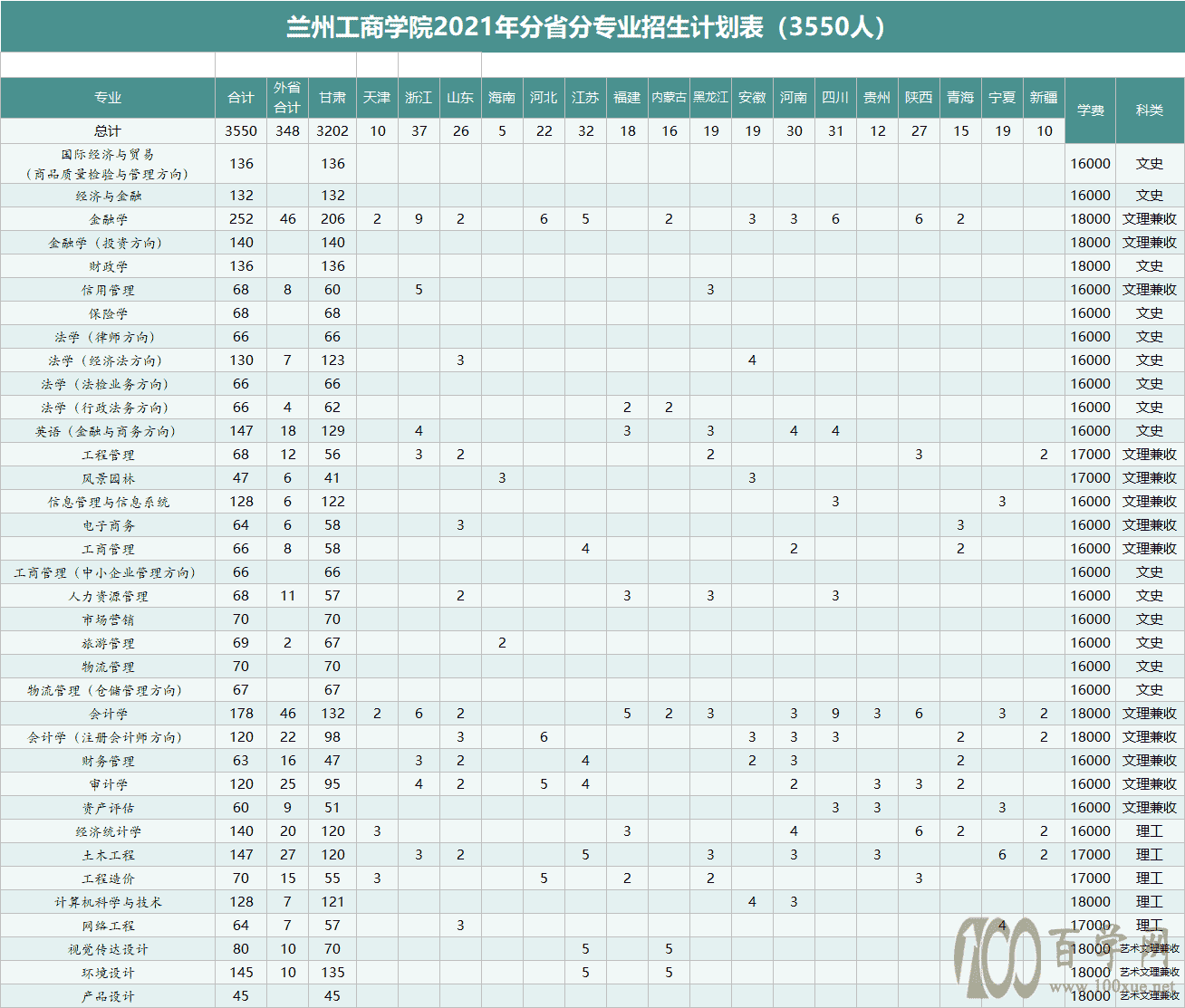This screenshot has height=1008, width=1185.
Task: Click the 黑龙江 column header
Action: coord(710,98)
